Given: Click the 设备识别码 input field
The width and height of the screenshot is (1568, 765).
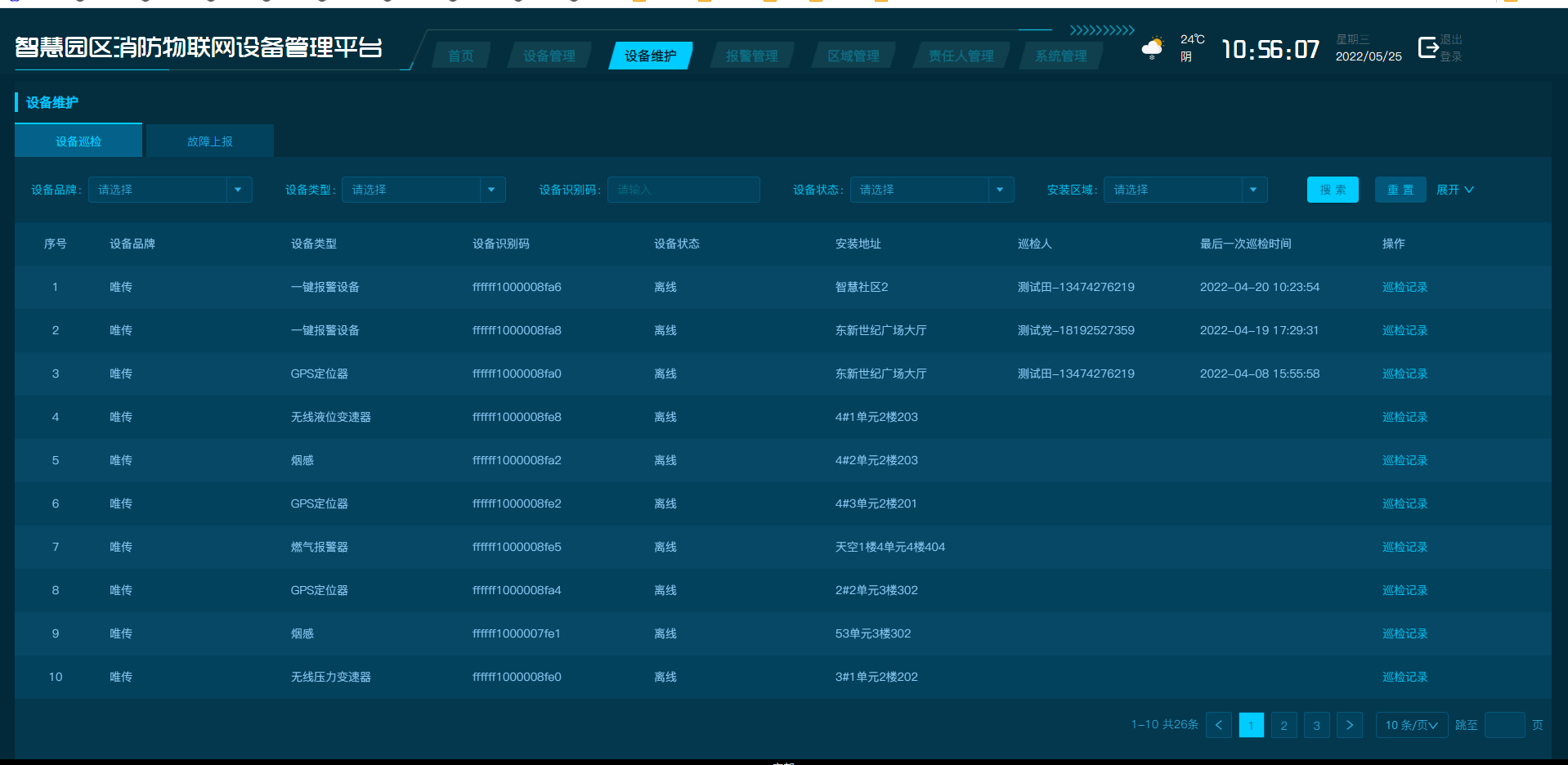Looking at the screenshot, I should 683,190.
